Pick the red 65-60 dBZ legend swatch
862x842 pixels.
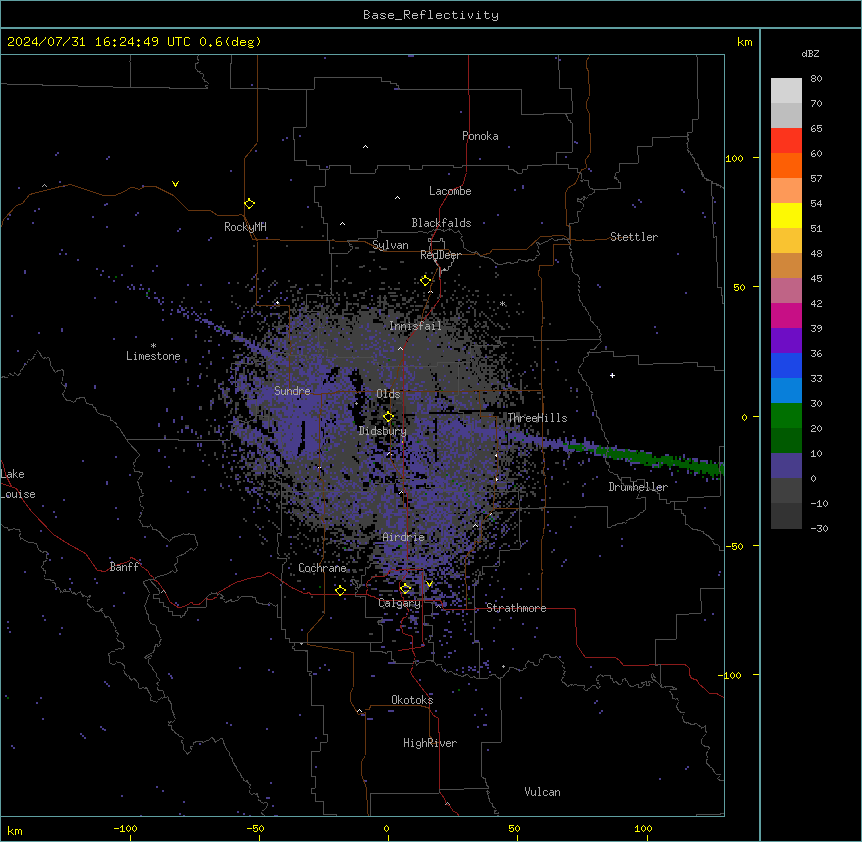coord(786,141)
